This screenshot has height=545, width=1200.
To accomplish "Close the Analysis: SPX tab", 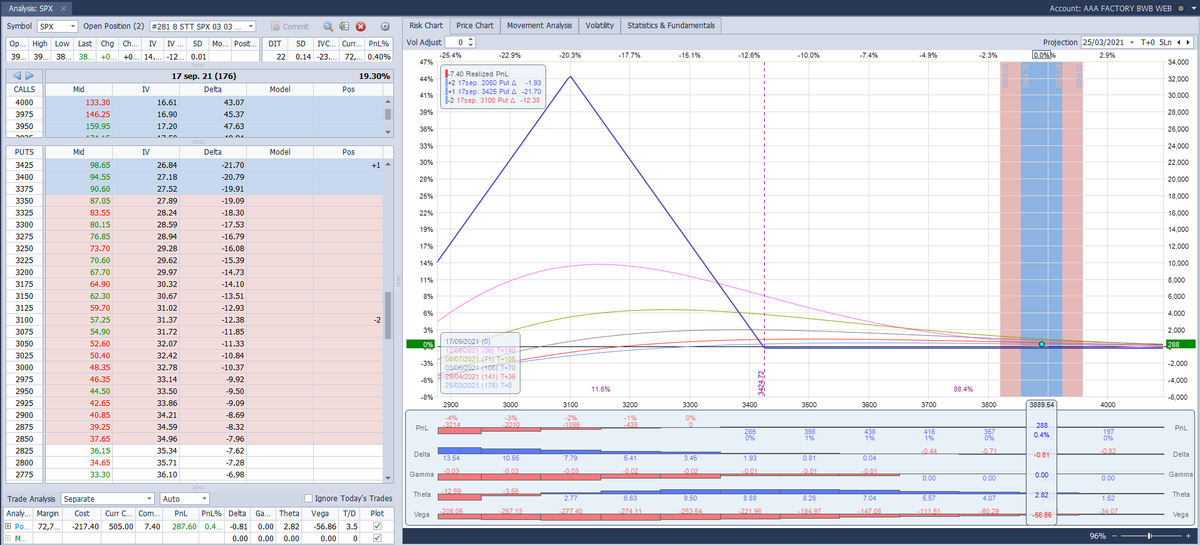I will [64, 8].
